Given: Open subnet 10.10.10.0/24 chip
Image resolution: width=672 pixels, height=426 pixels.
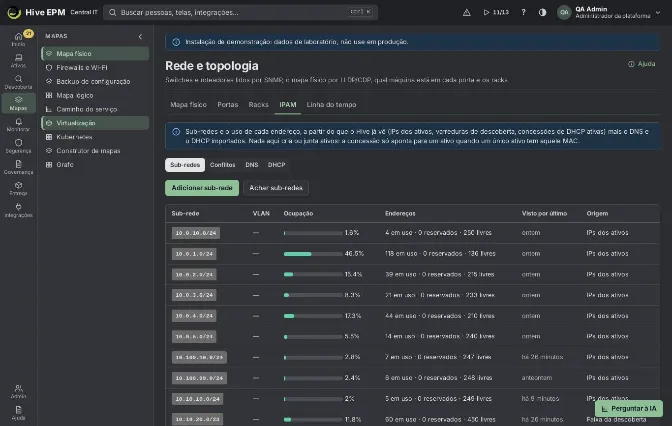Looking at the screenshot, I should coord(198,399).
